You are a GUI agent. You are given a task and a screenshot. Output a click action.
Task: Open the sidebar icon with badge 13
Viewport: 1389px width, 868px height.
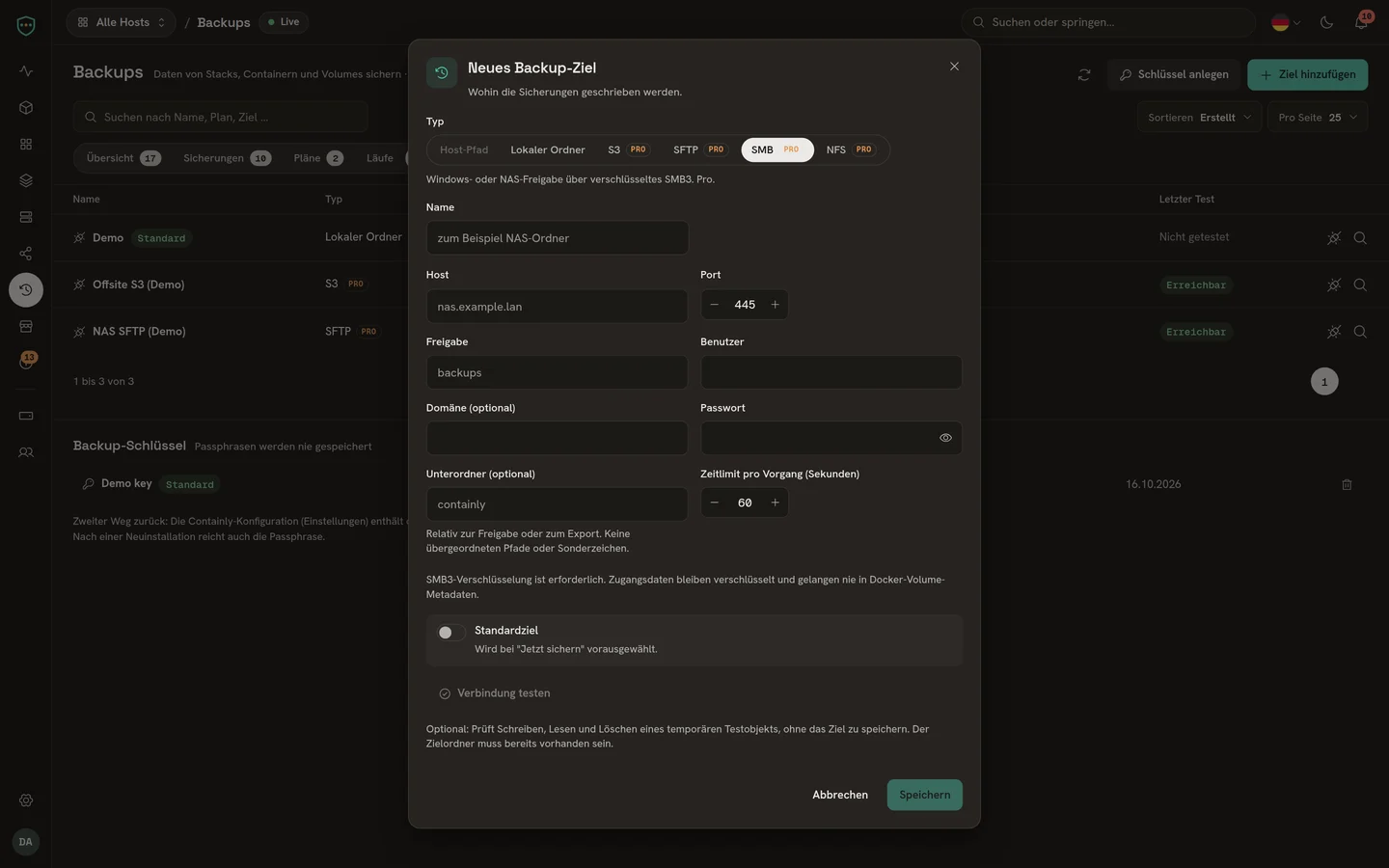click(x=26, y=362)
